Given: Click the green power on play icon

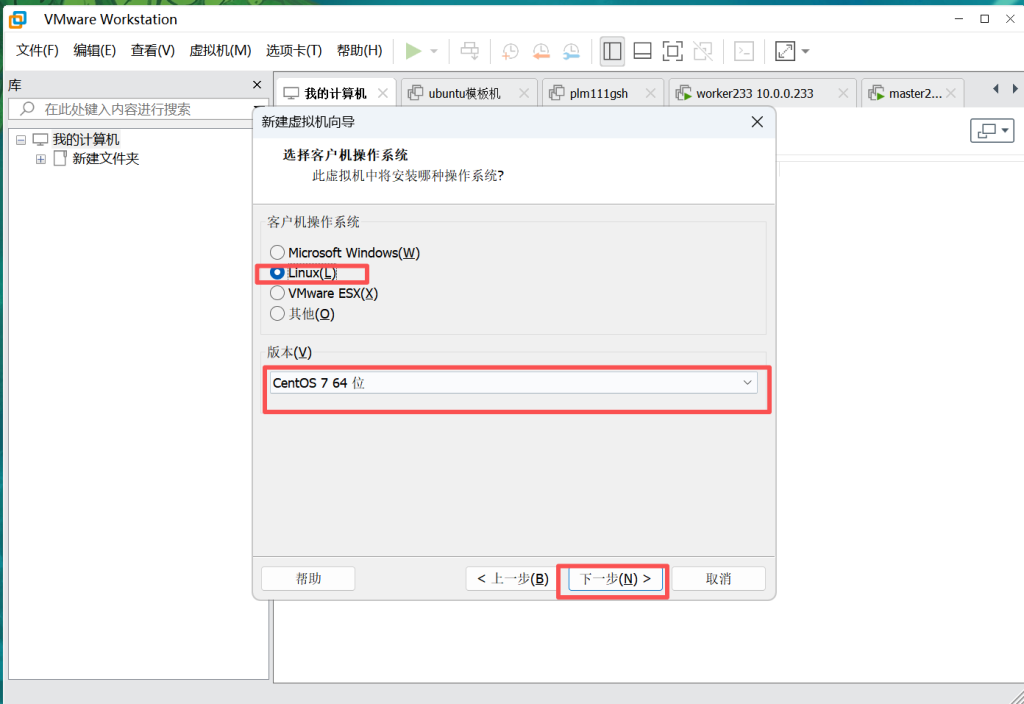Looking at the screenshot, I should point(413,51).
